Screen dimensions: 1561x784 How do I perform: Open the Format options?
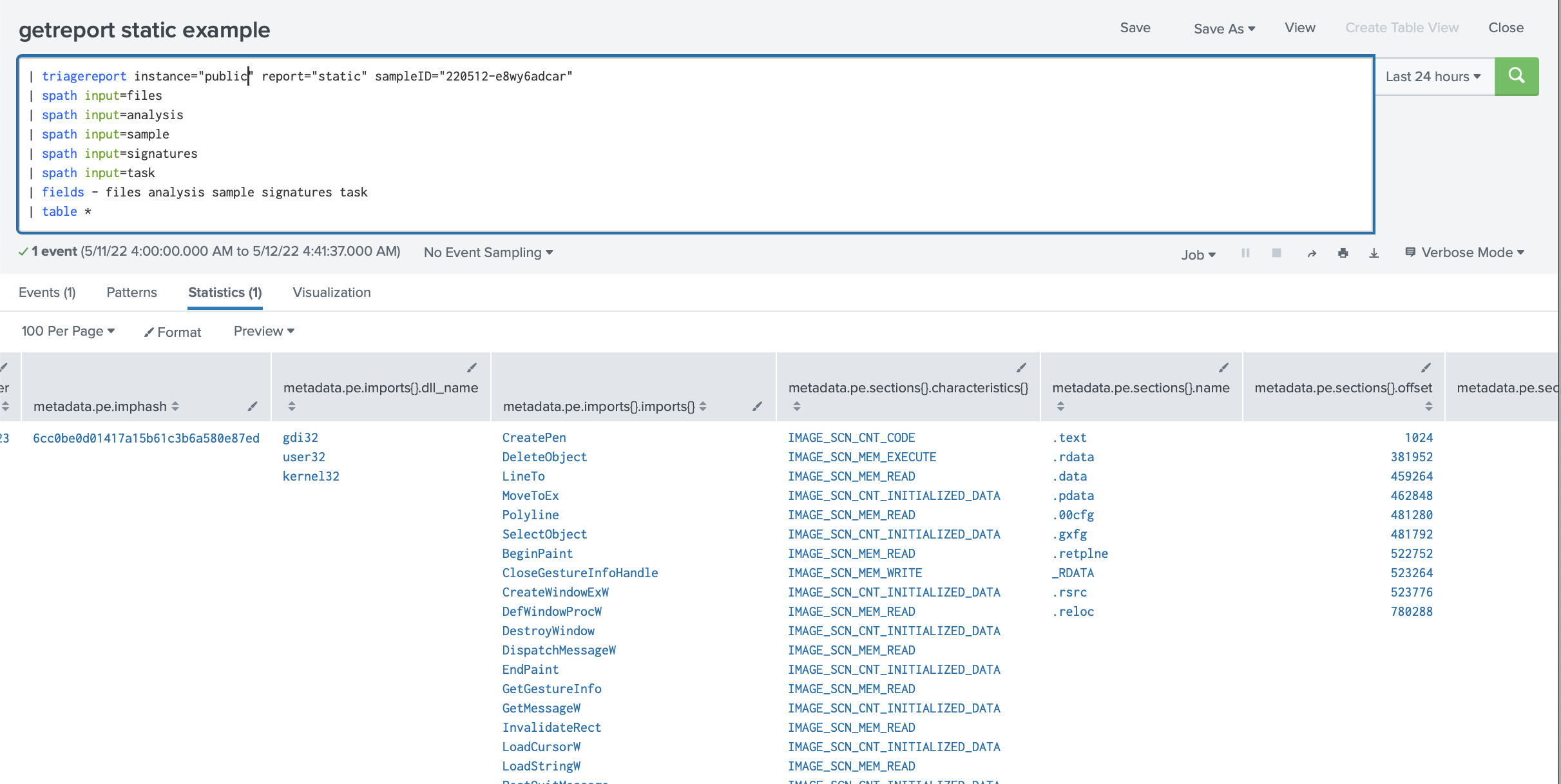click(173, 332)
